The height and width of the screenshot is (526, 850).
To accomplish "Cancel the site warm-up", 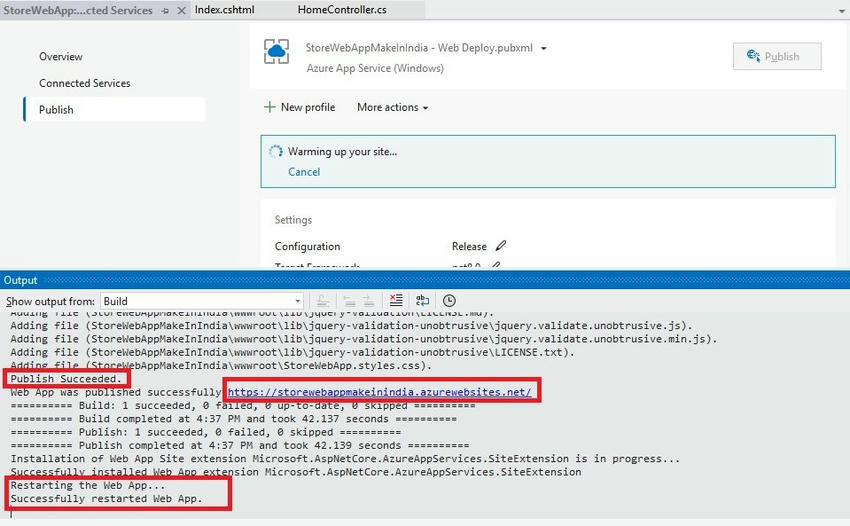I will tap(304, 172).
